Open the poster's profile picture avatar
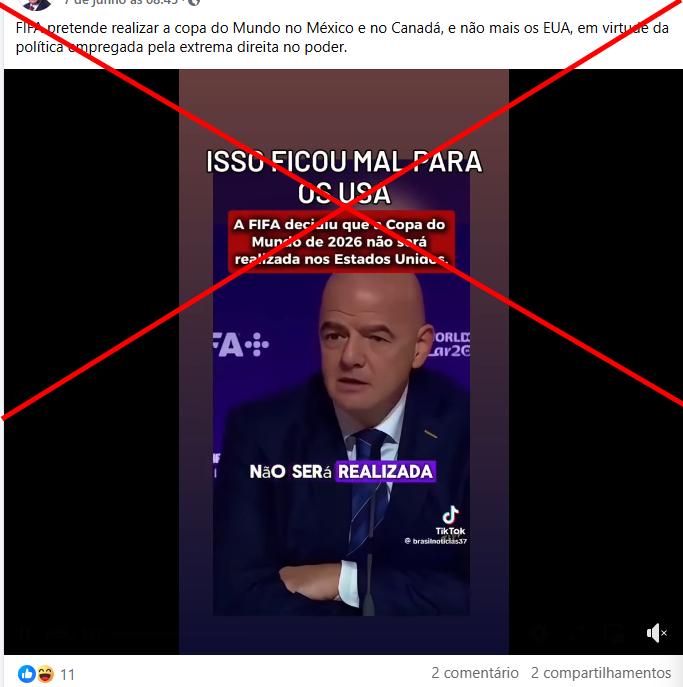Viewport: 683px width, 687px height. tap(37, 4)
